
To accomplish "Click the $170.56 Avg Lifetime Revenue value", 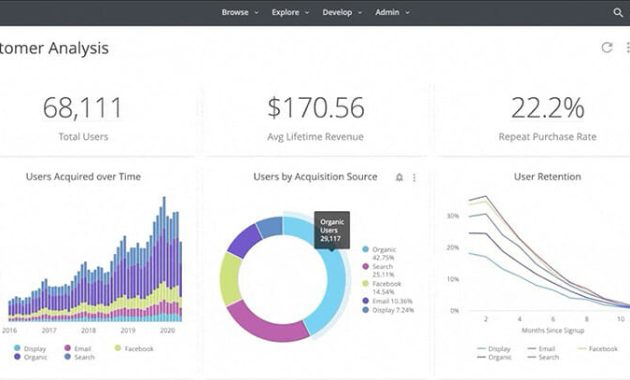I will coord(316,108).
